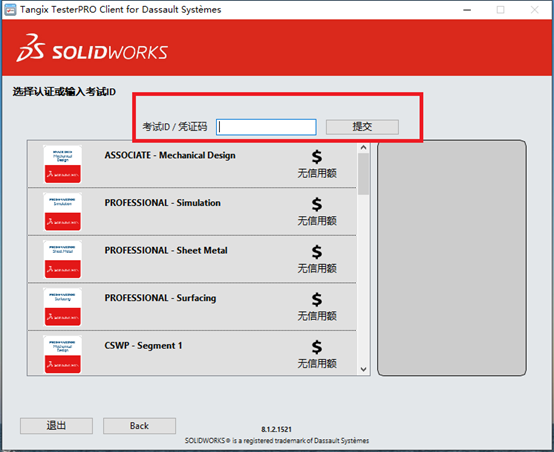Click dollar sign for CSWP Segment 1
This screenshot has height=452, width=554.
click(x=317, y=347)
